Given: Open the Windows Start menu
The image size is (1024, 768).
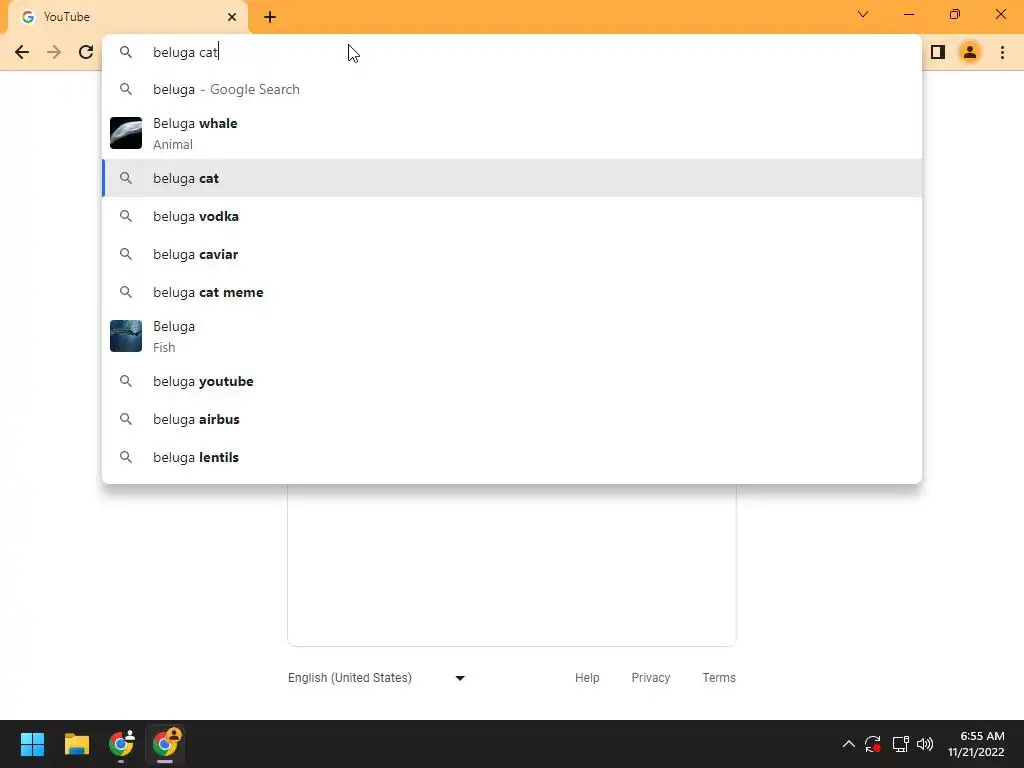Looking at the screenshot, I should 32,744.
